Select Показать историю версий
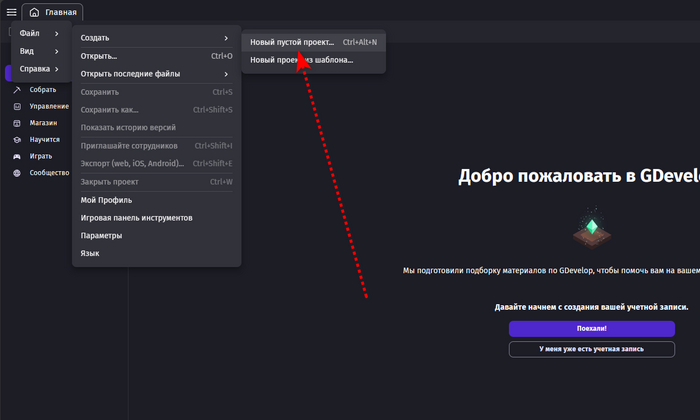The width and height of the screenshot is (700, 420). 156,128
